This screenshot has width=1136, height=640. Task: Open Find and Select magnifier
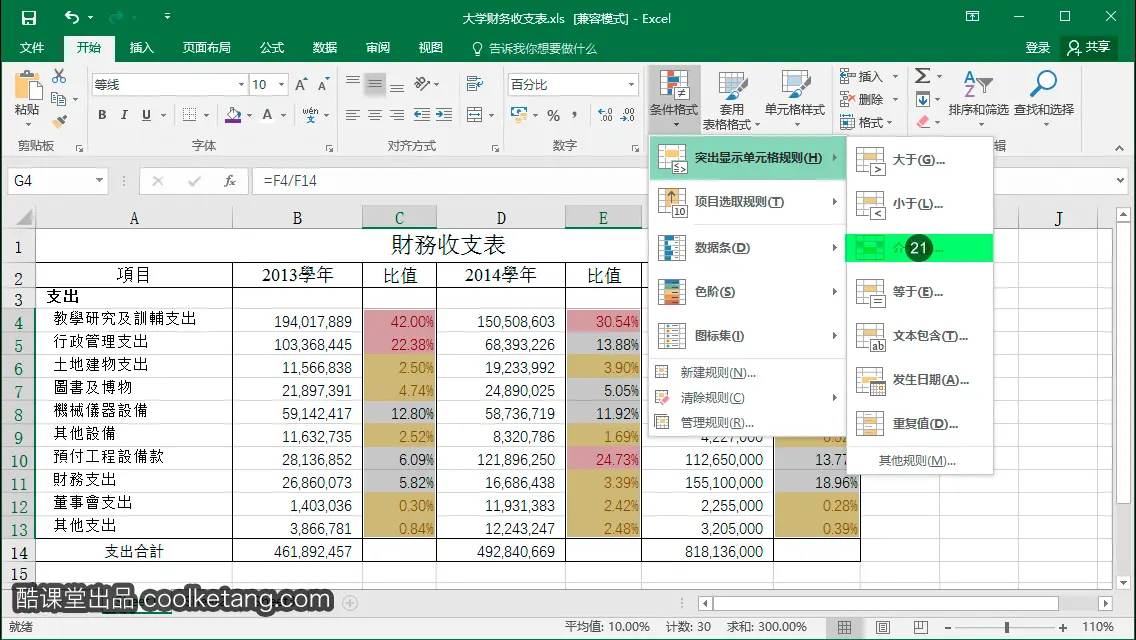click(1043, 98)
